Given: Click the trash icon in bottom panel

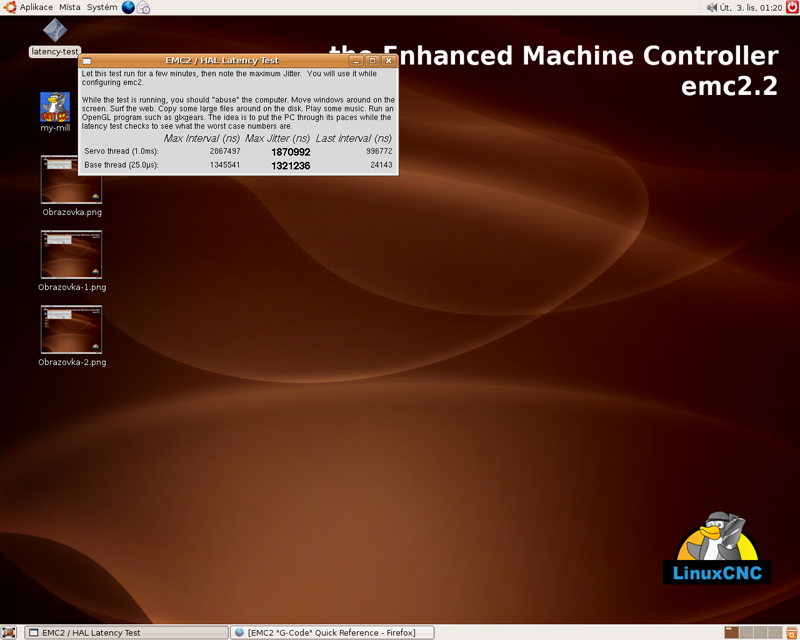Looking at the screenshot, I should pos(791,632).
